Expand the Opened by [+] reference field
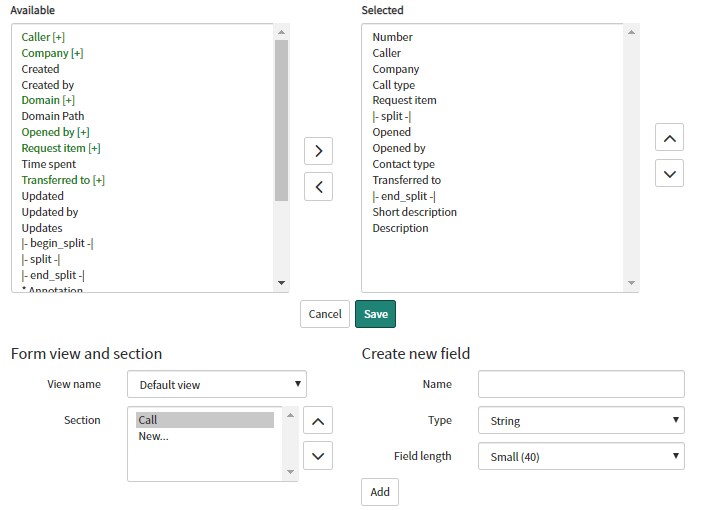 (55, 132)
